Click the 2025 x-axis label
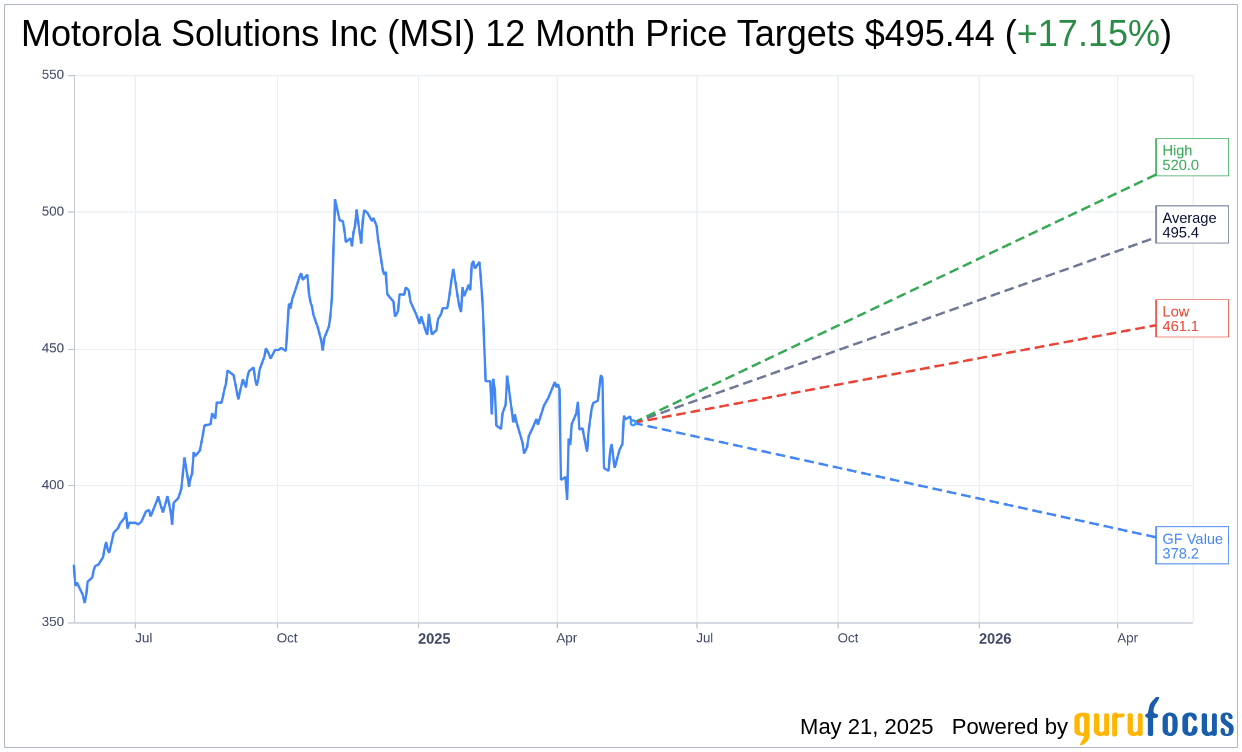Image resolution: width=1242 pixels, height=752 pixels. [x=434, y=638]
